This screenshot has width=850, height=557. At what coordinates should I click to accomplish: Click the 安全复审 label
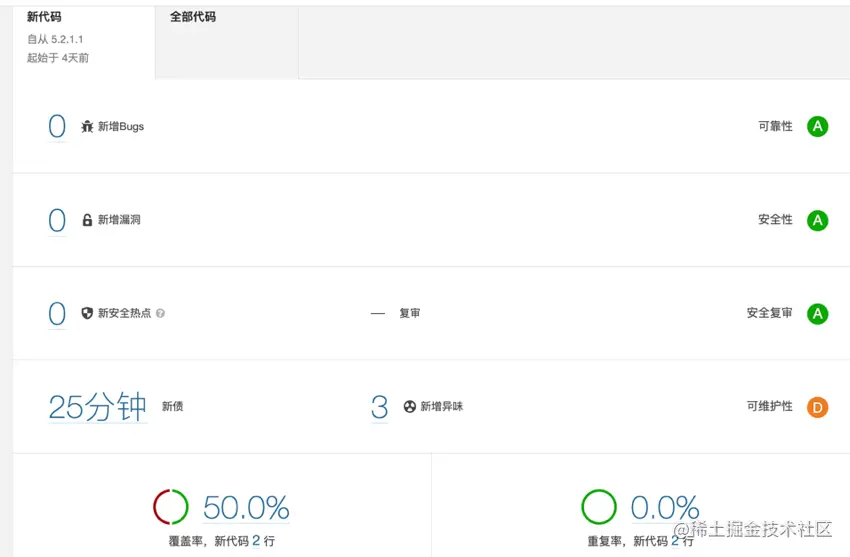(770, 313)
